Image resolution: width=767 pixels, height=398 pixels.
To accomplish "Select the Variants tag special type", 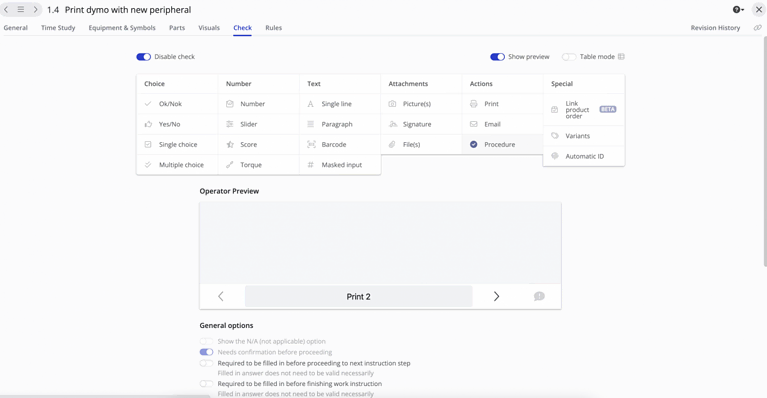I will [x=584, y=136].
